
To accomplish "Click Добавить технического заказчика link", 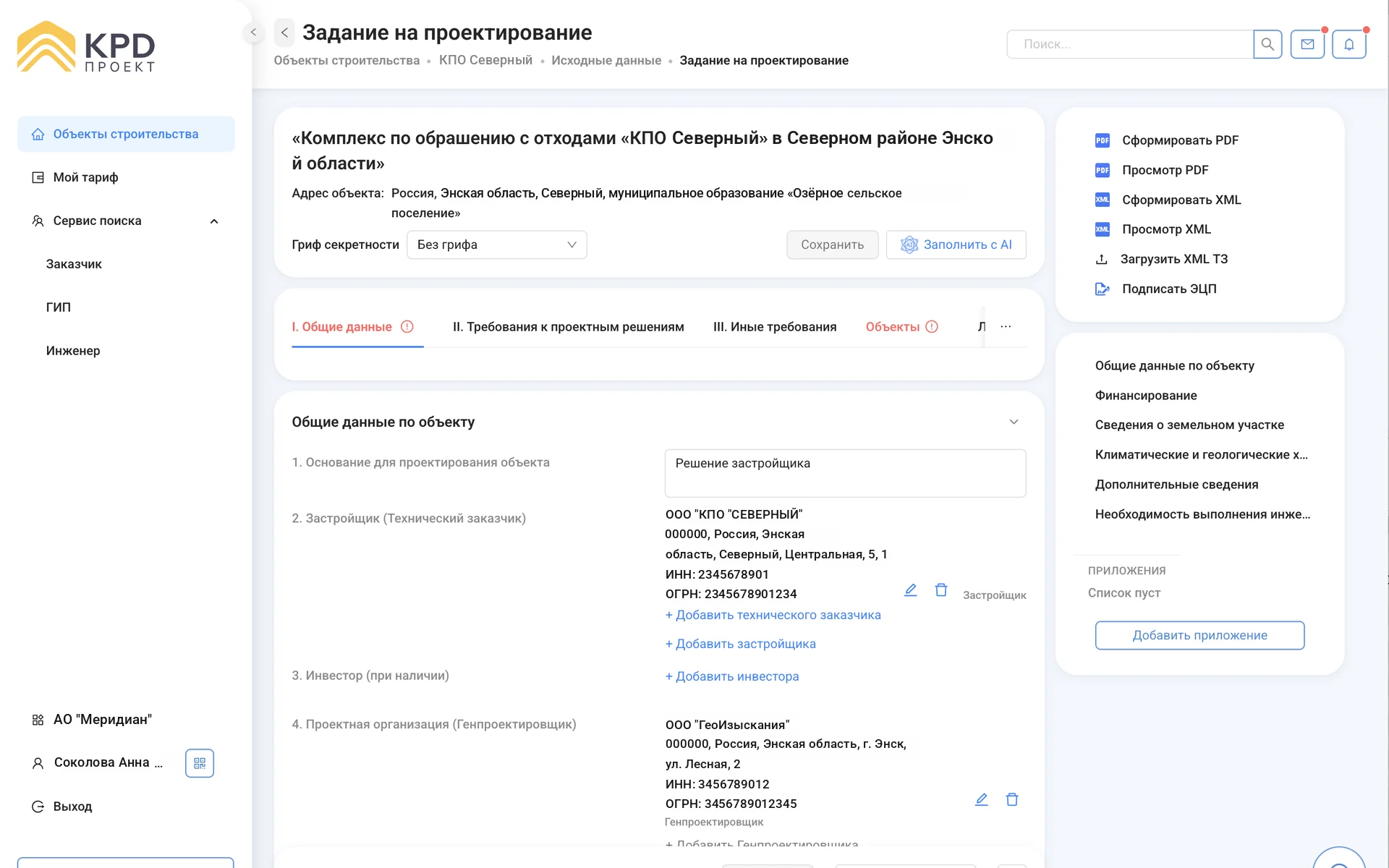I will (773, 615).
